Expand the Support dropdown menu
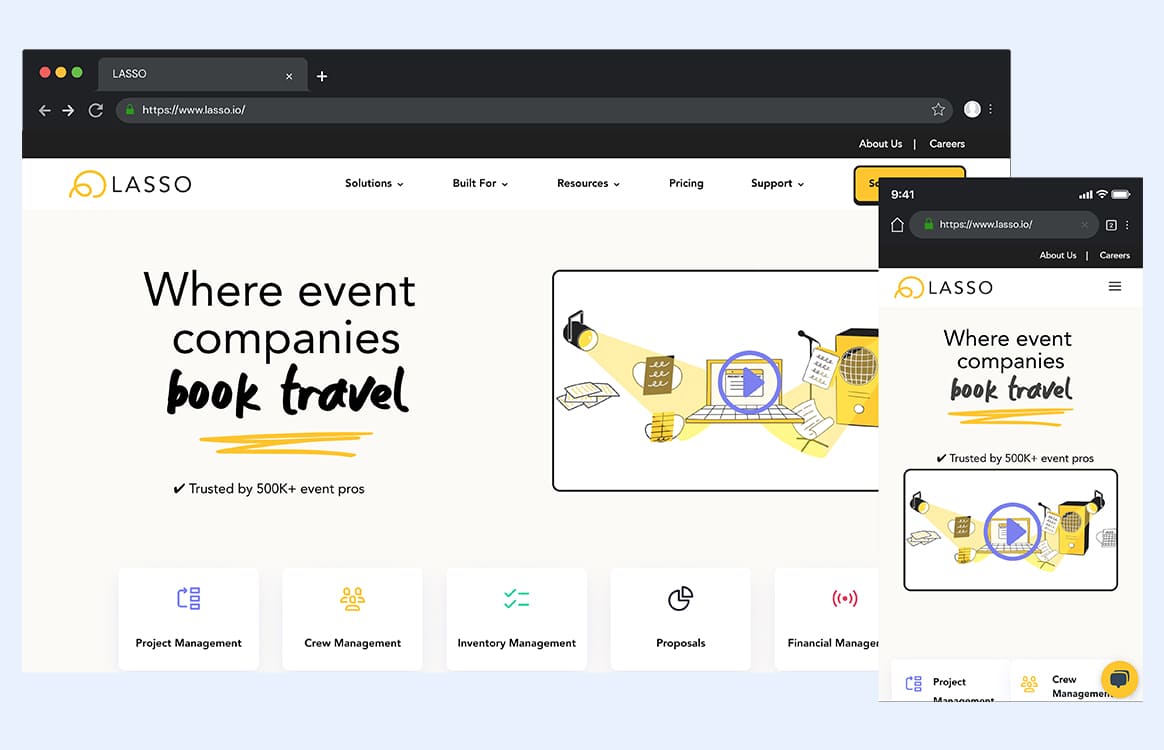The width and height of the screenshot is (1164, 750). (777, 183)
